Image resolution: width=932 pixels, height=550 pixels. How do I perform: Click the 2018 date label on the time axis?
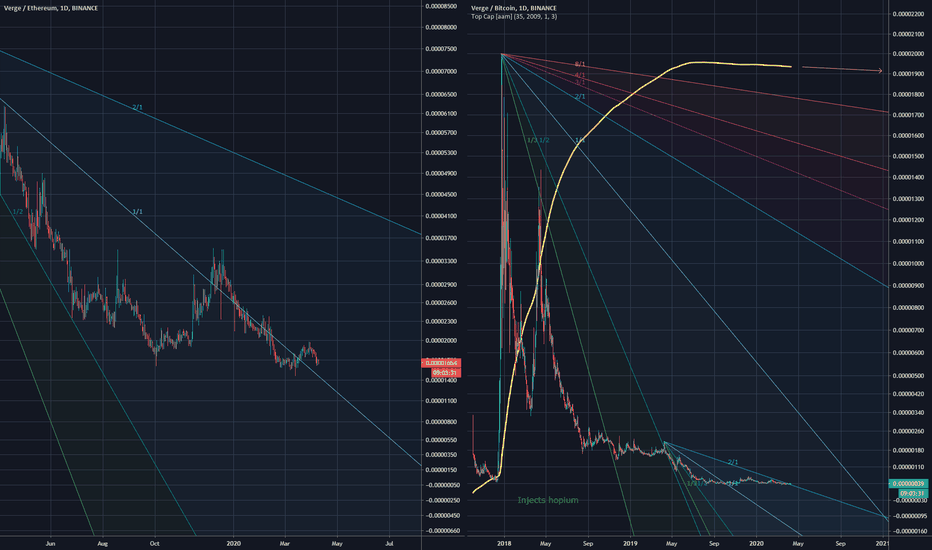click(504, 543)
